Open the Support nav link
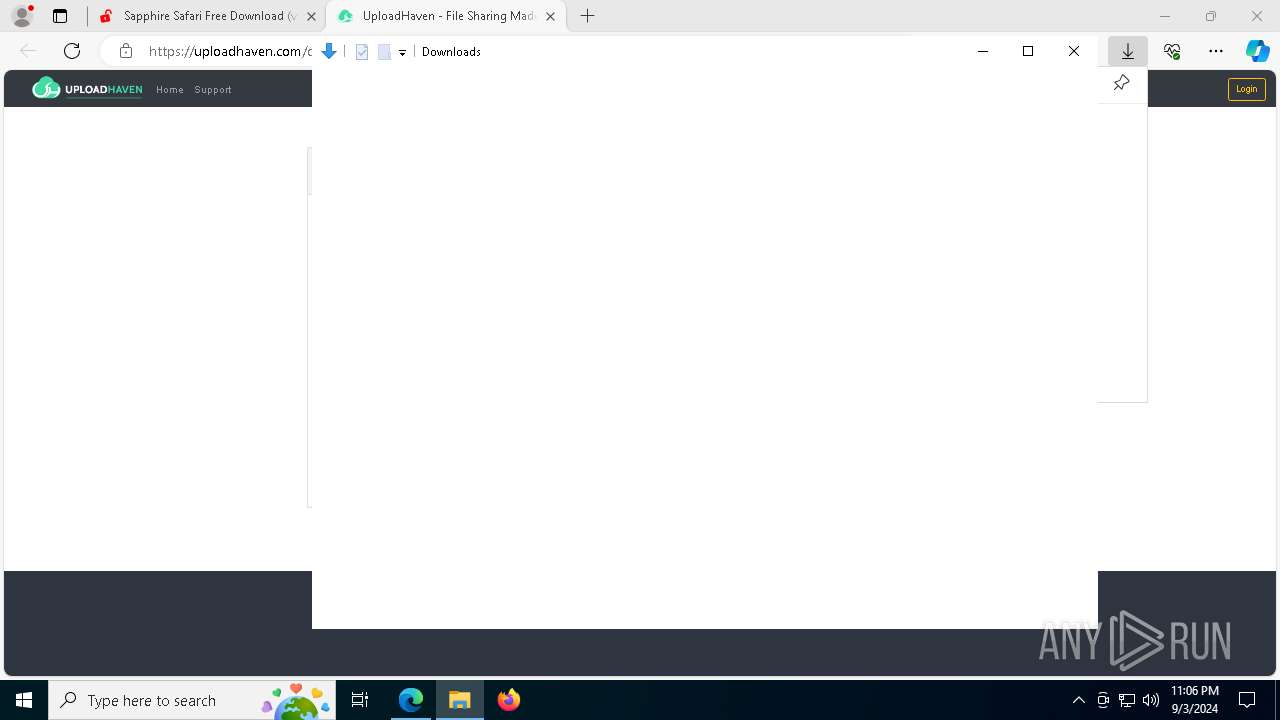The image size is (1280, 720). [213, 90]
